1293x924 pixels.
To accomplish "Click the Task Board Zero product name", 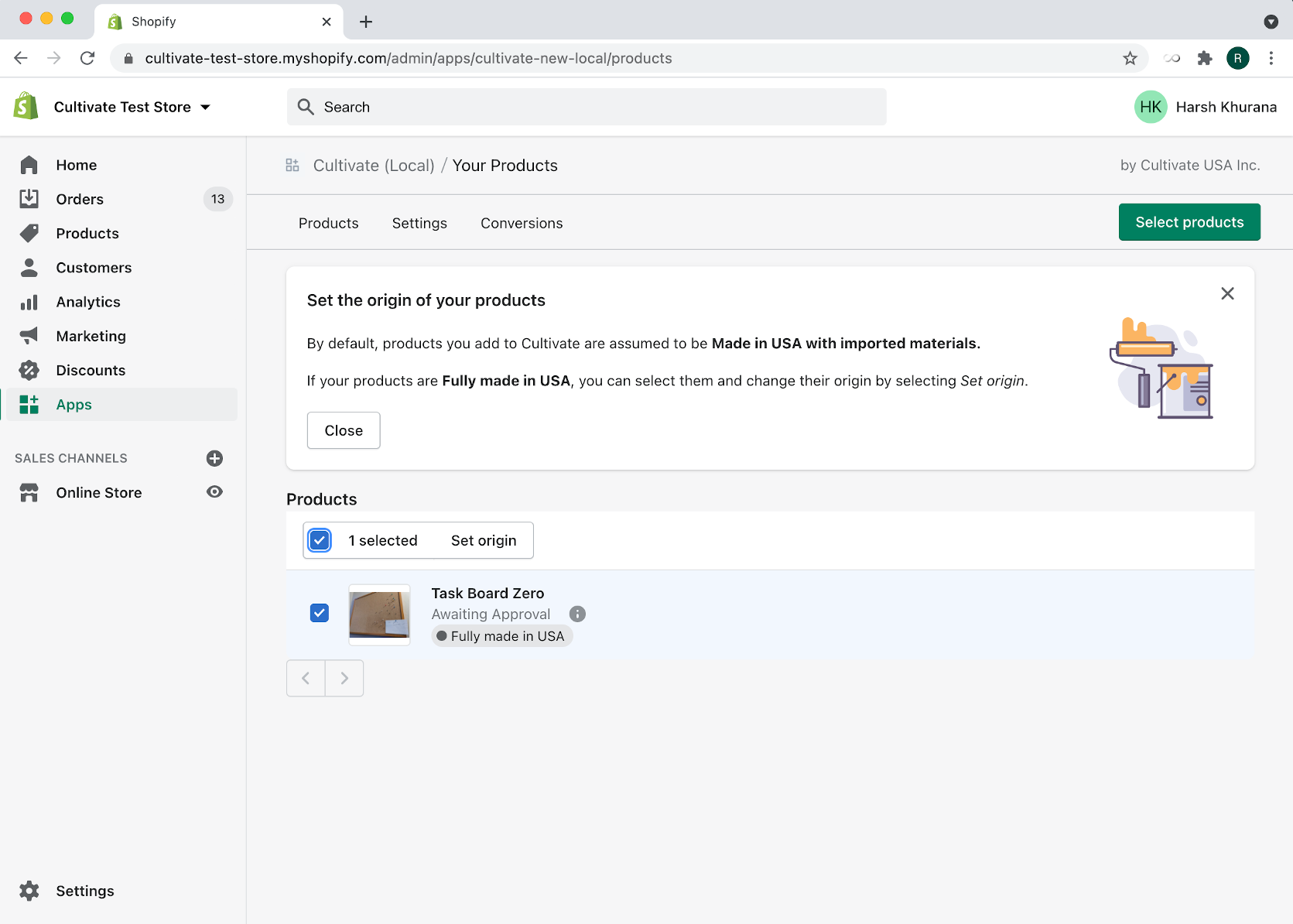I will point(487,593).
